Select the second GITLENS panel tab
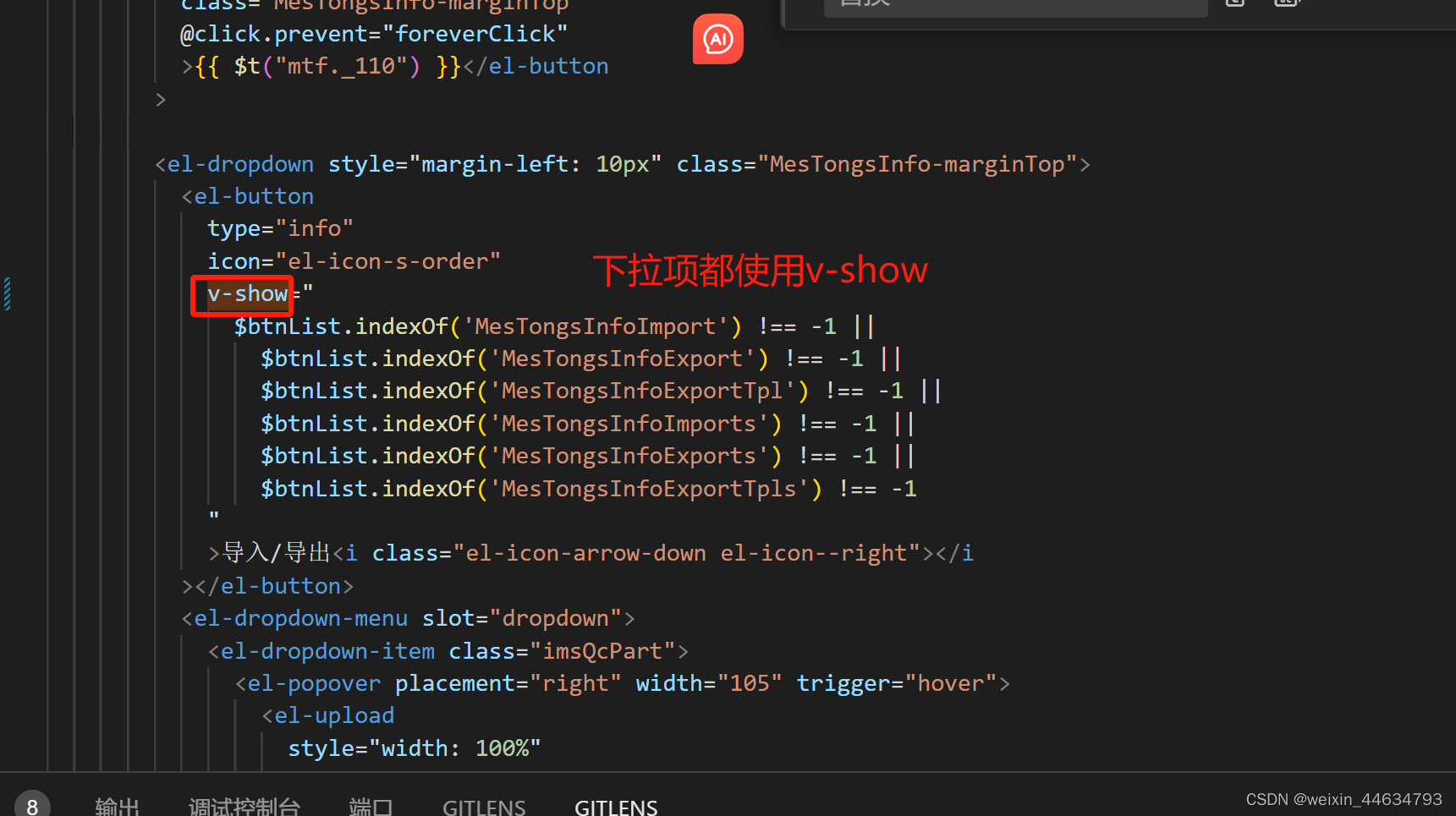The height and width of the screenshot is (816, 1456). [615, 805]
